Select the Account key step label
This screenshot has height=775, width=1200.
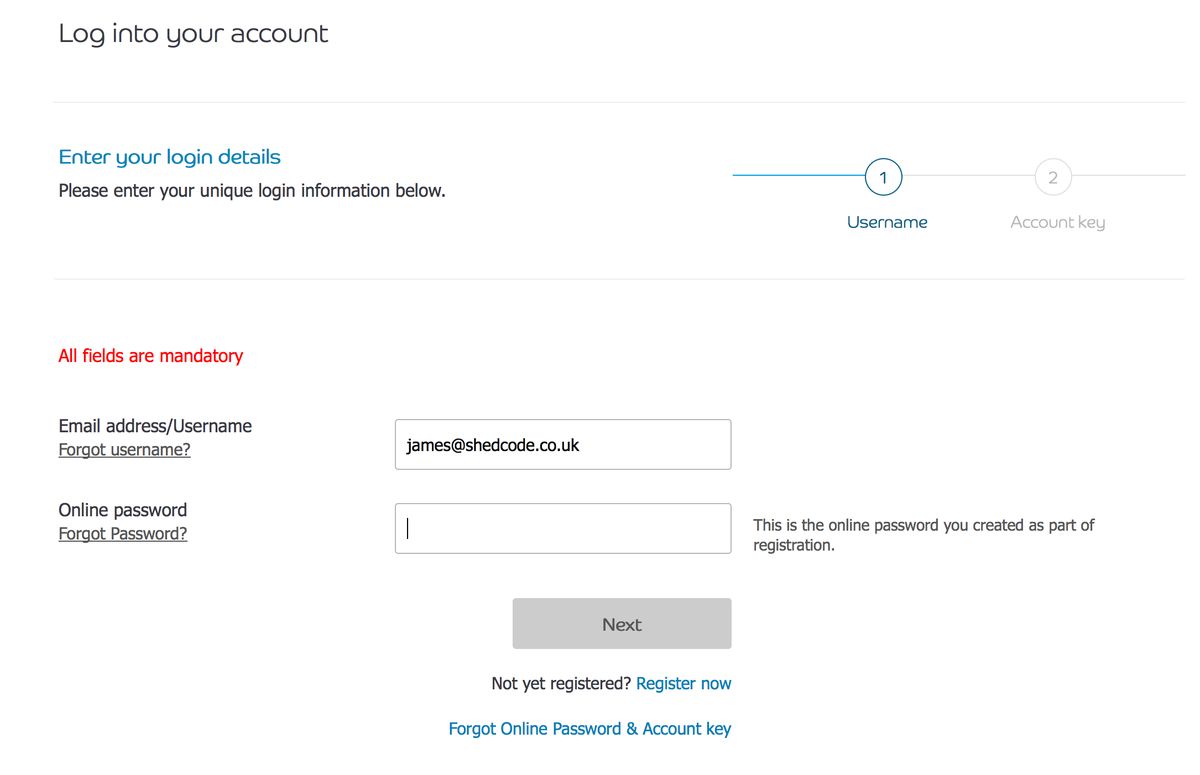click(x=1057, y=222)
